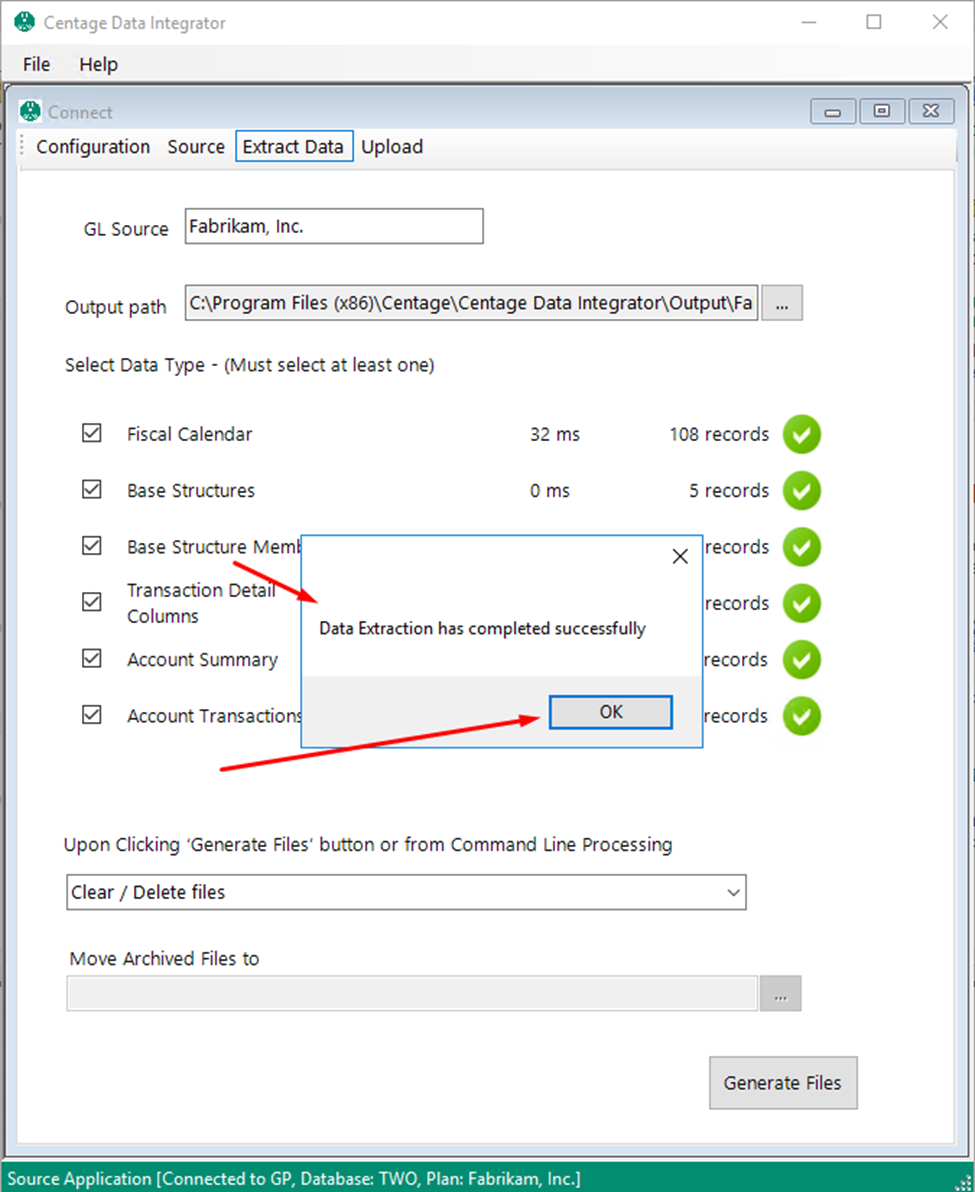Click the GL Source text field

pyautogui.click(x=334, y=227)
